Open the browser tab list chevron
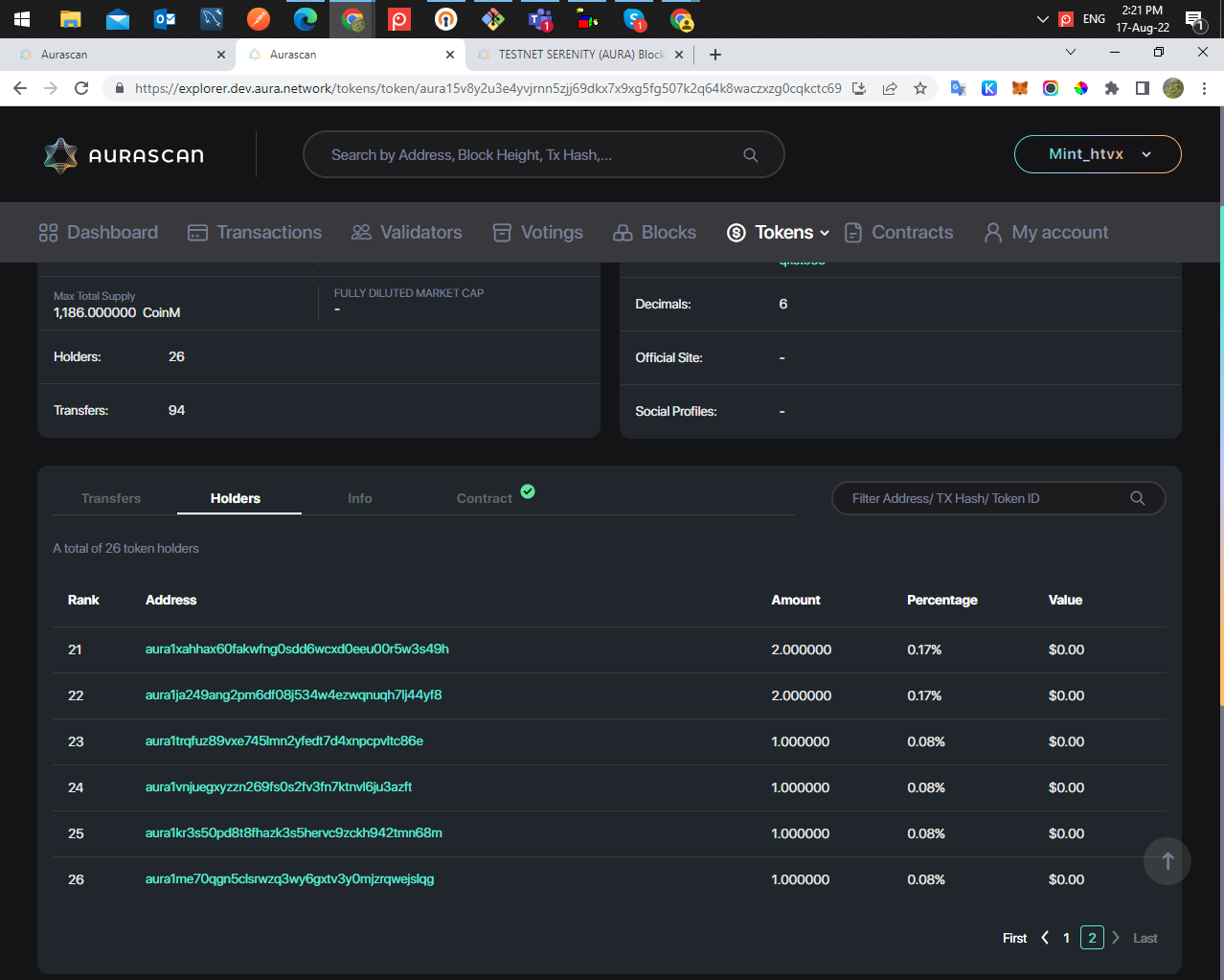The height and width of the screenshot is (980, 1224). [1070, 54]
